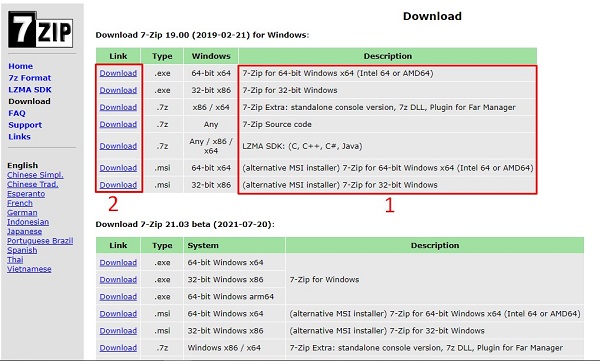600x361 pixels.
Task: Download 21.03 beta .msi 64-bit Windows x64
Action: (x=118, y=314)
